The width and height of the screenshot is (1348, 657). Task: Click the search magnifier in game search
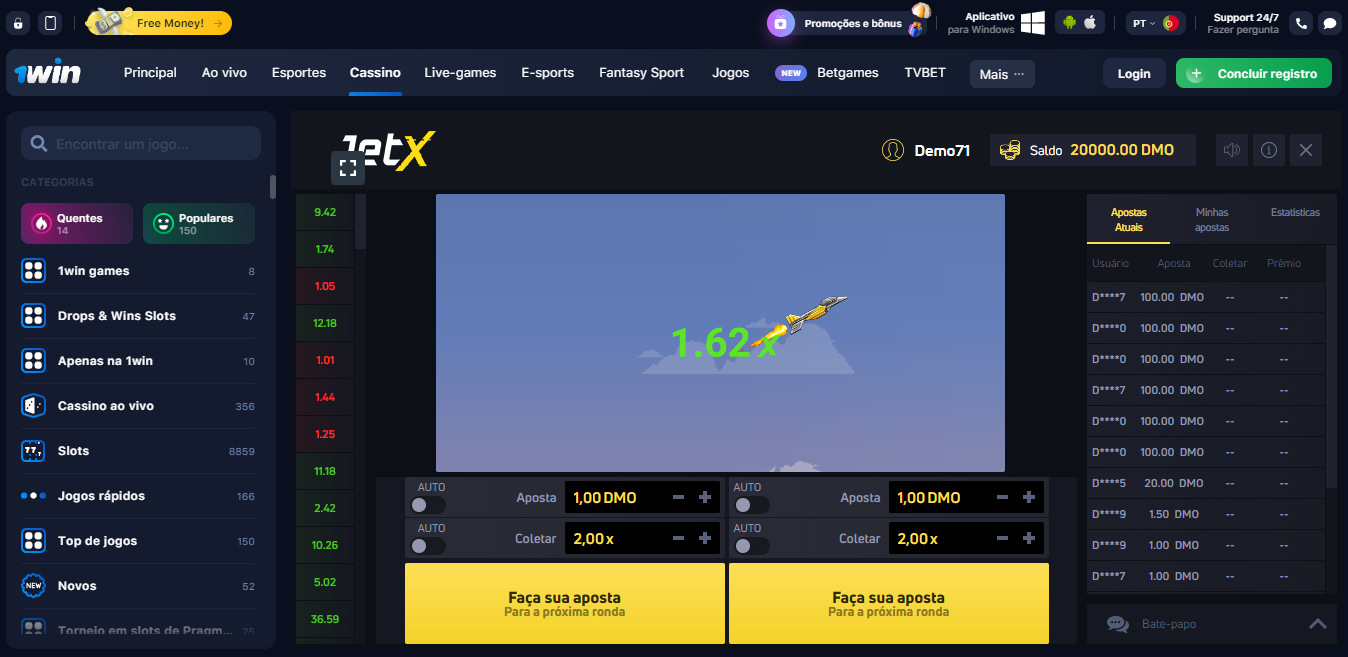point(39,143)
